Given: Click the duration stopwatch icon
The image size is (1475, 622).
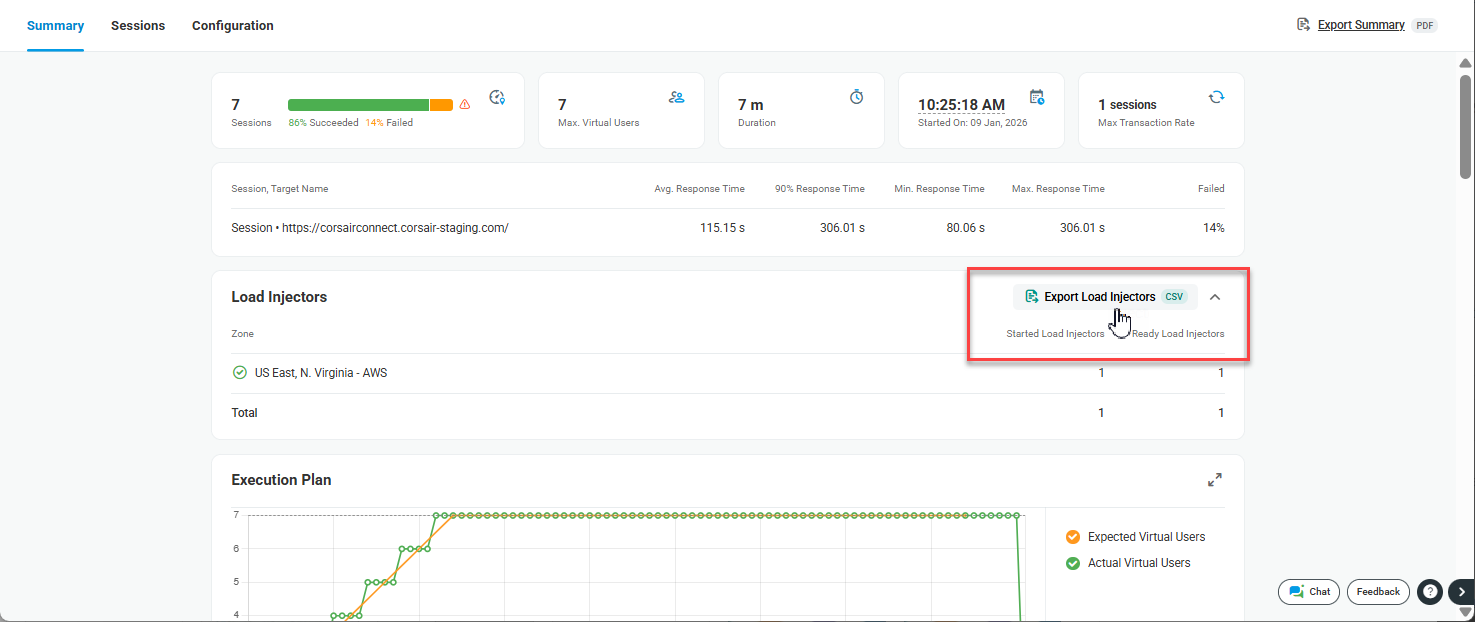Looking at the screenshot, I should point(856,97).
